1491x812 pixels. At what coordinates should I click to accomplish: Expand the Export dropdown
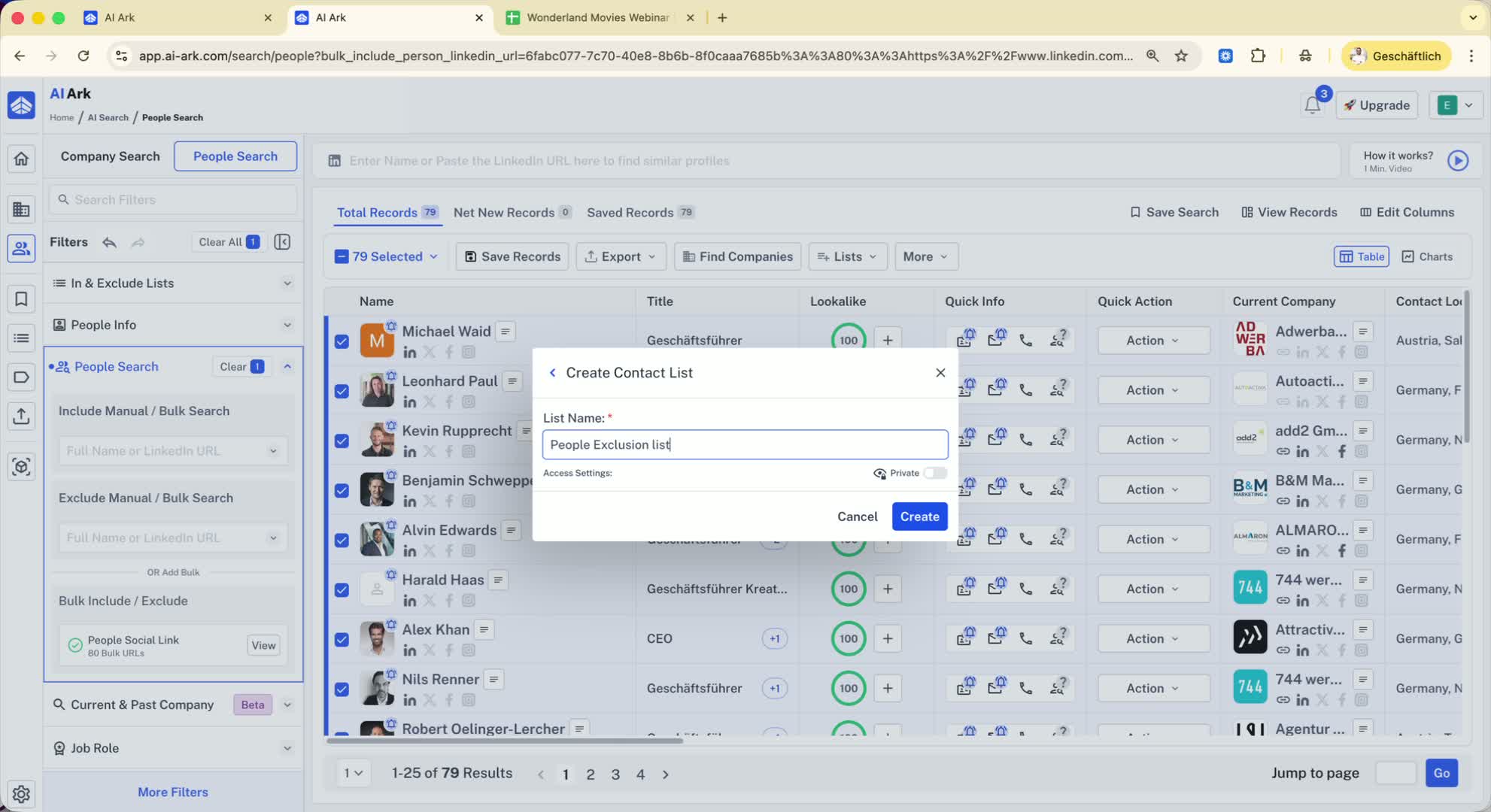click(621, 256)
